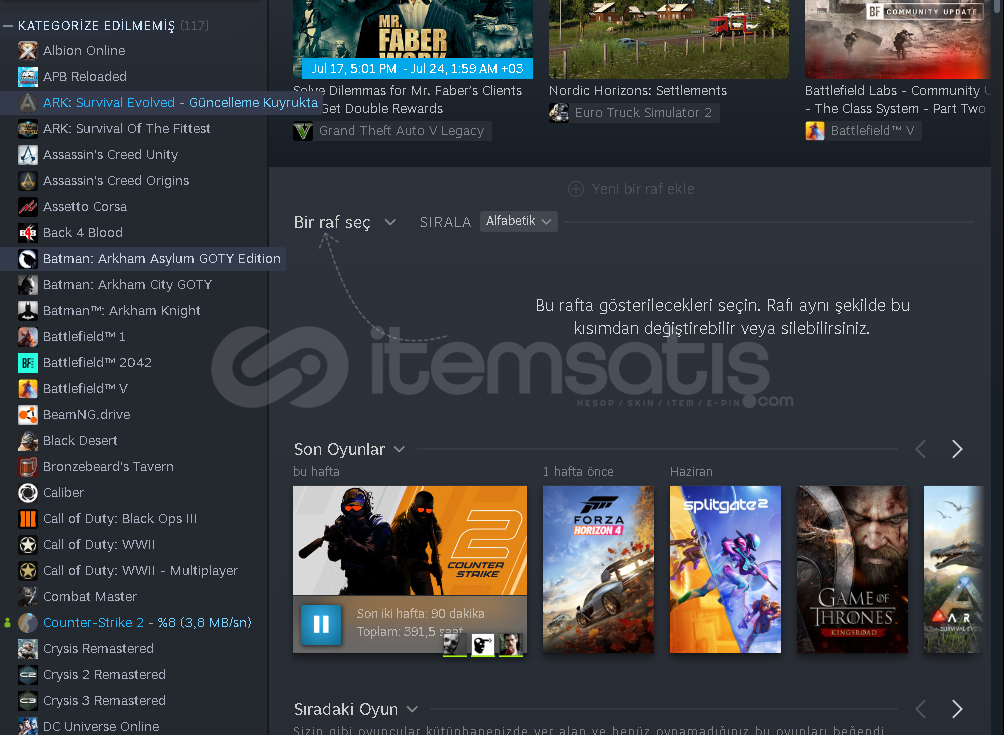Show previous games in Son Oyunlar shelf

click(x=921, y=449)
